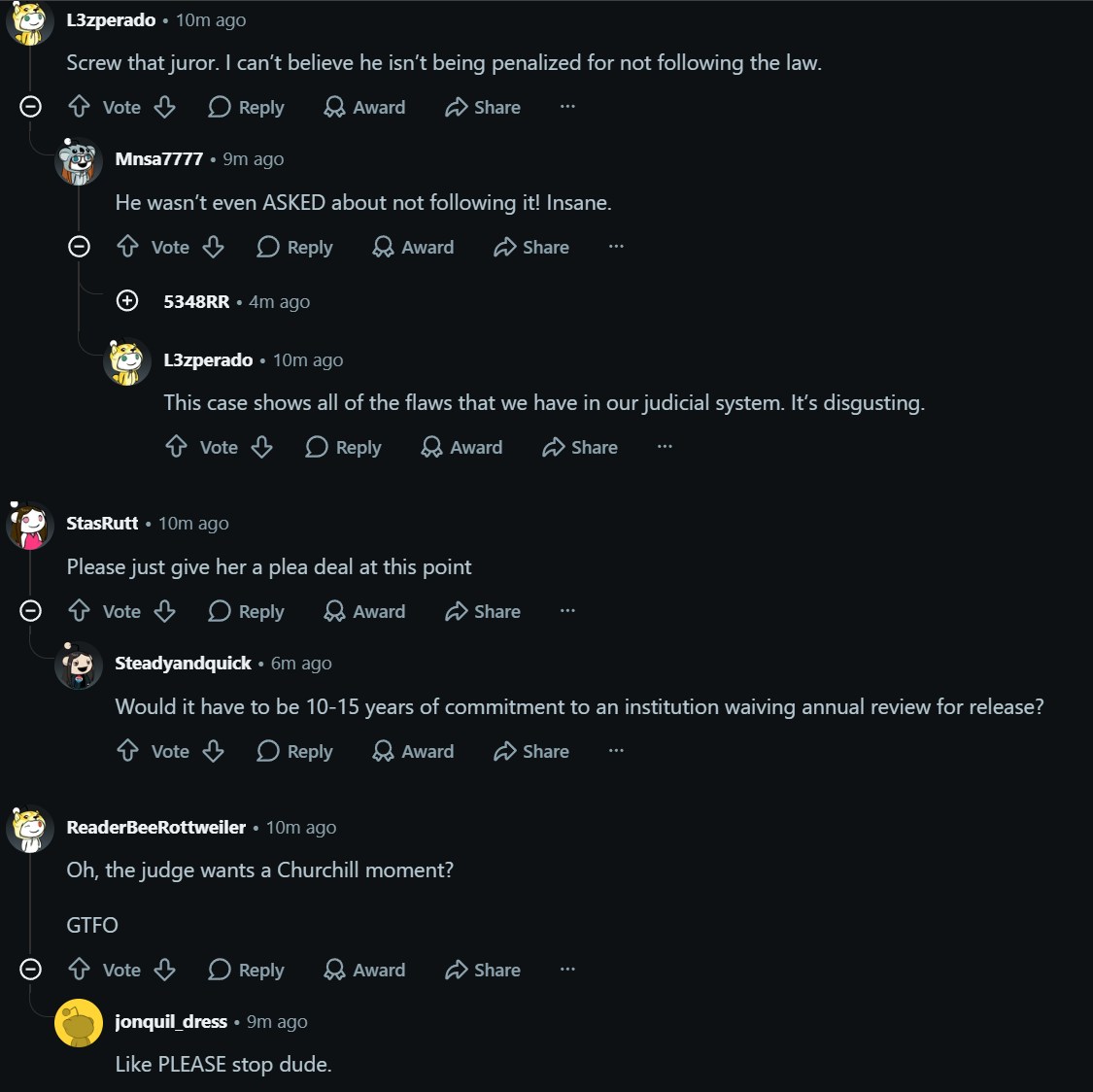Open jonquil_dress user profile link
The image size is (1093, 1092).
171,1022
